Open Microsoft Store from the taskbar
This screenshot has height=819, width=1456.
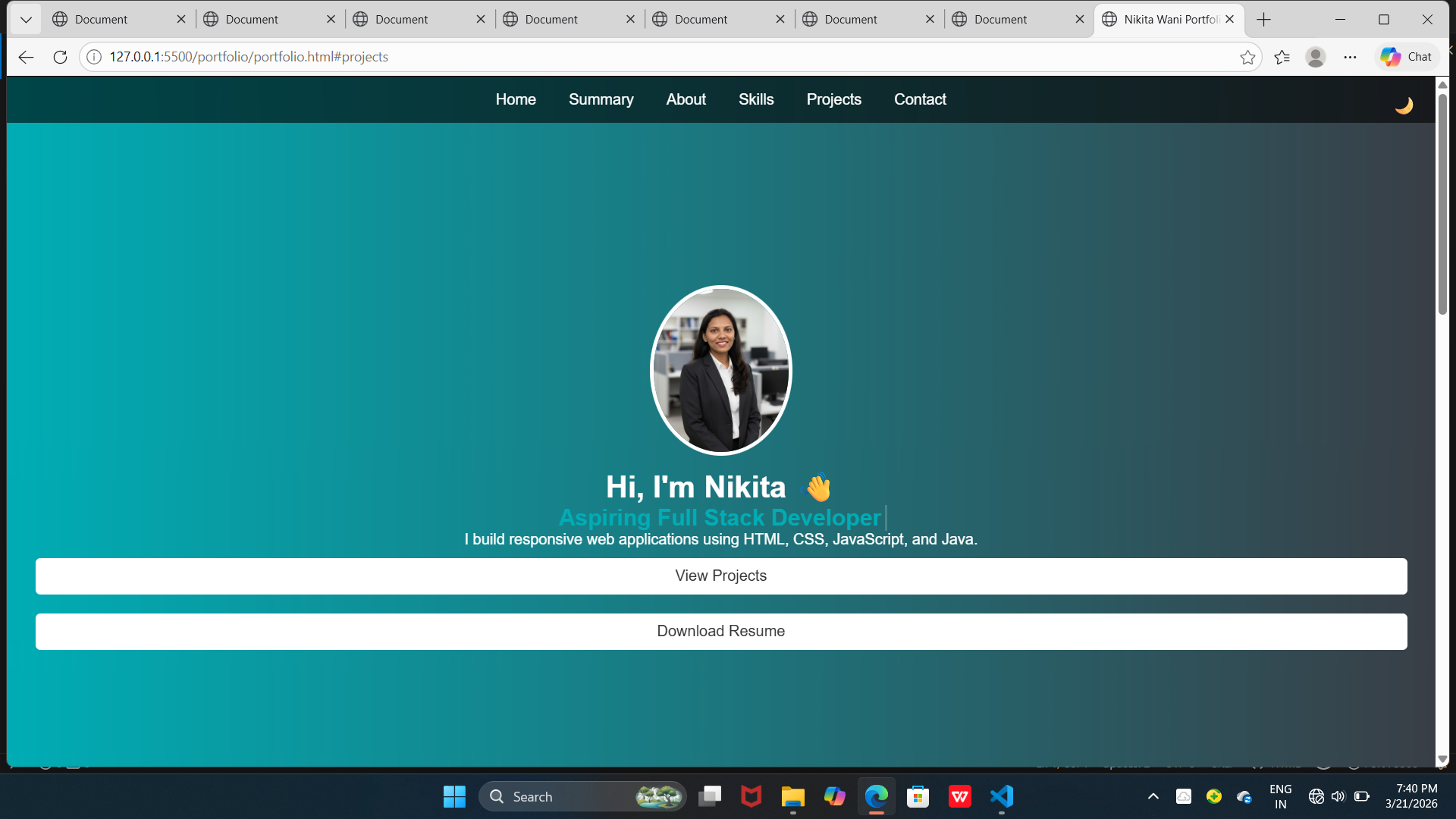click(918, 796)
